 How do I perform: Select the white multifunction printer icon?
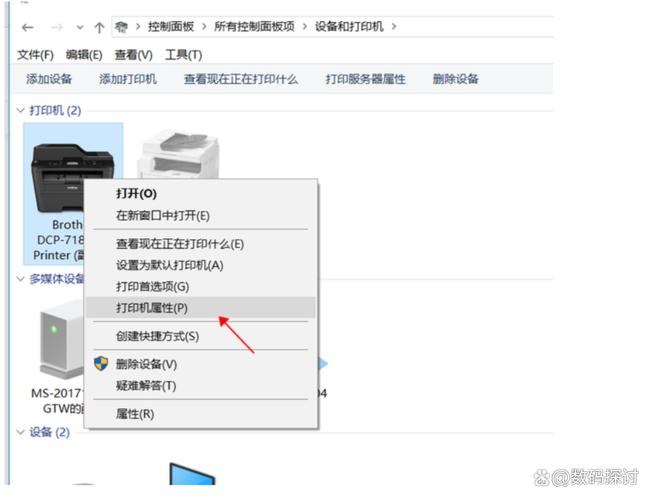(178, 154)
